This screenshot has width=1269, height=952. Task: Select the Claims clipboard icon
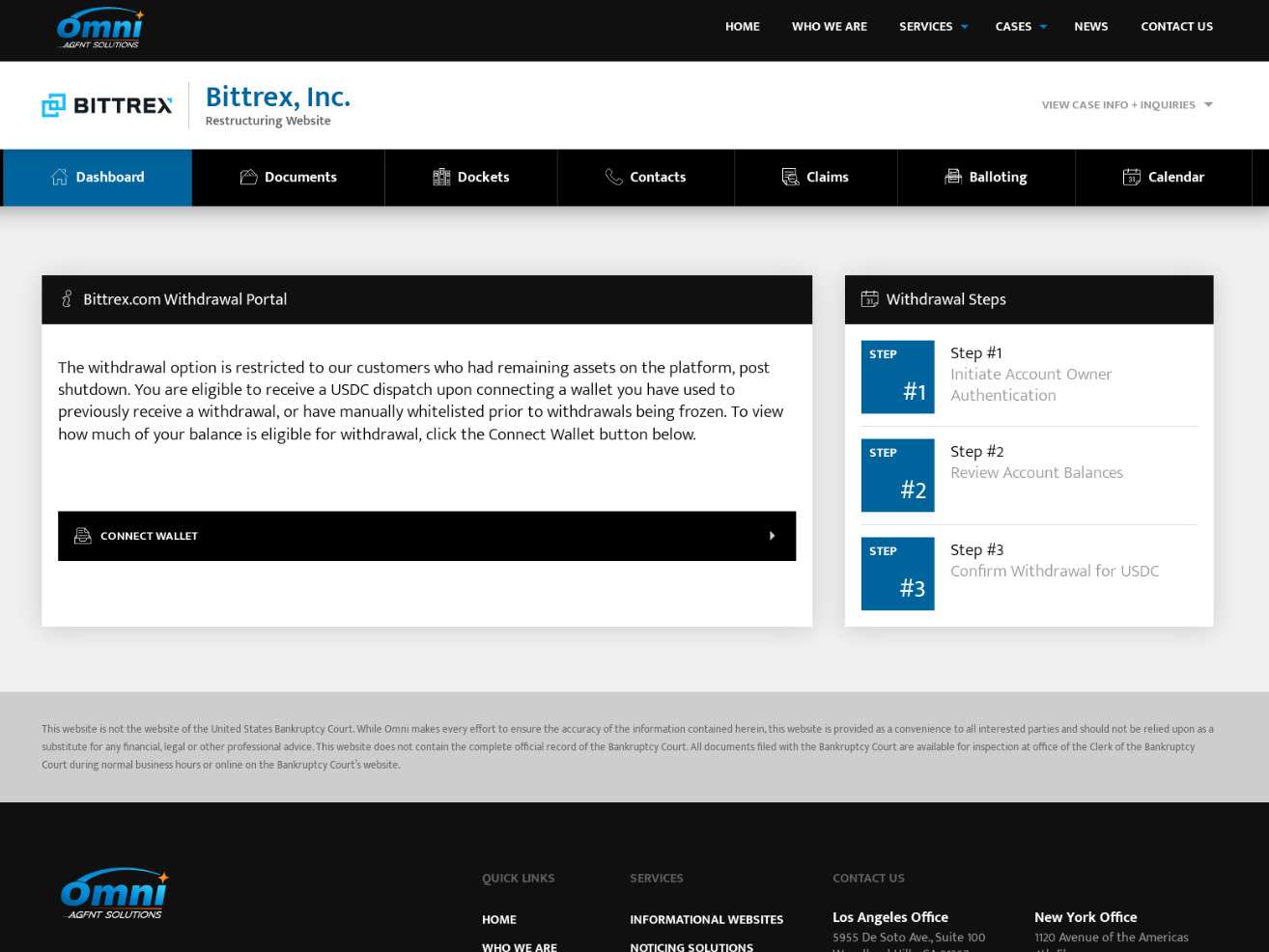(x=790, y=177)
